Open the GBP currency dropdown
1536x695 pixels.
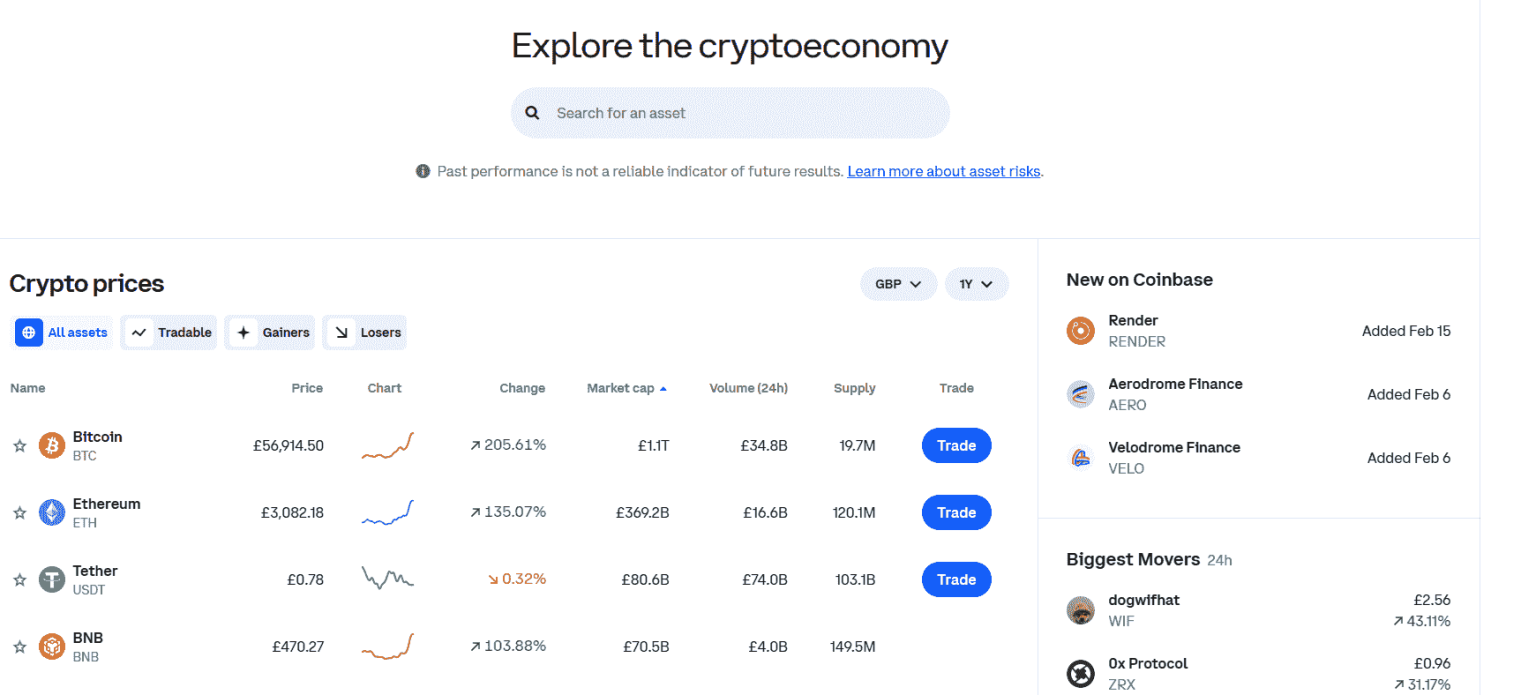[898, 284]
